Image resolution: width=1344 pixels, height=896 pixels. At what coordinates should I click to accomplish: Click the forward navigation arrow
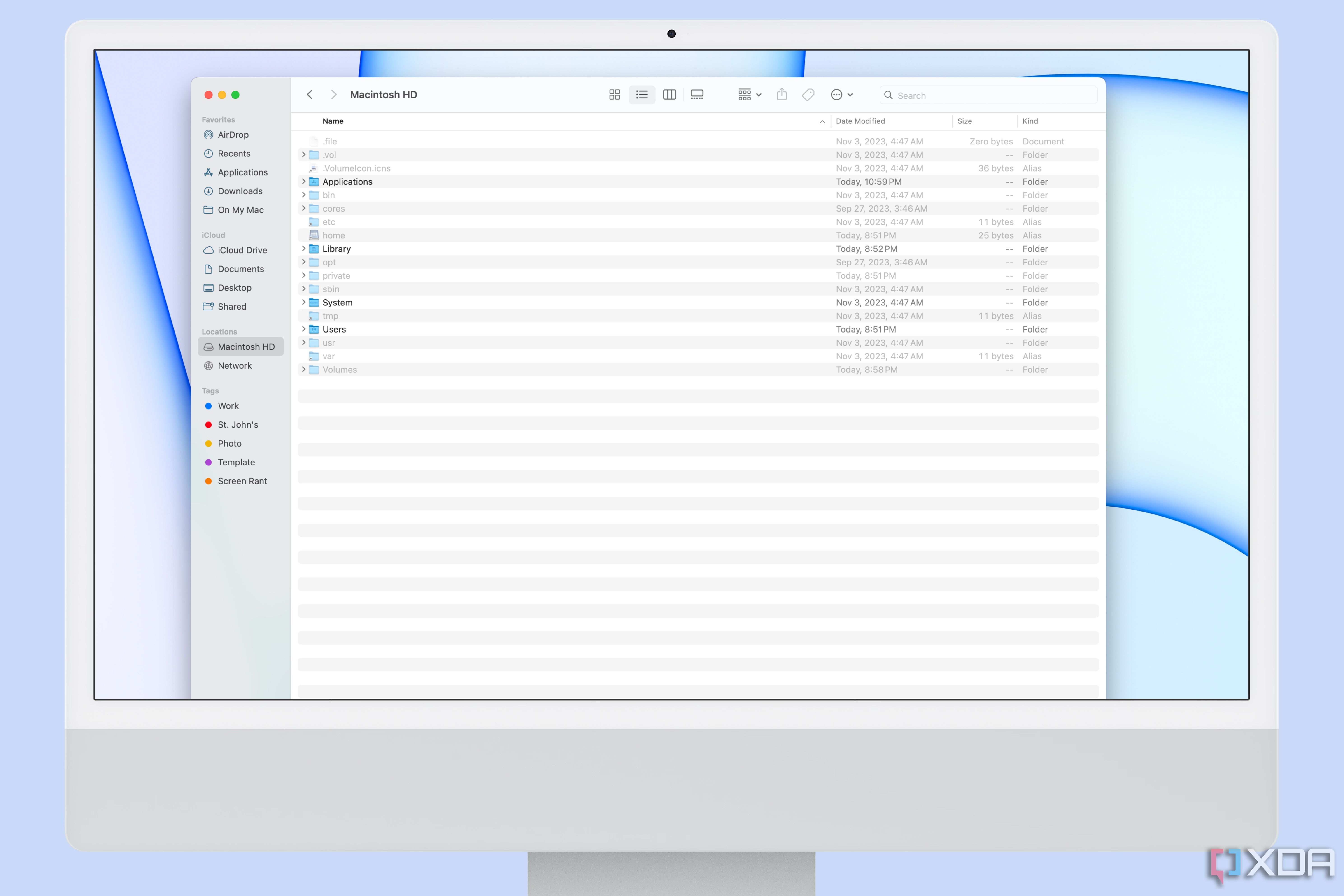point(334,94)
